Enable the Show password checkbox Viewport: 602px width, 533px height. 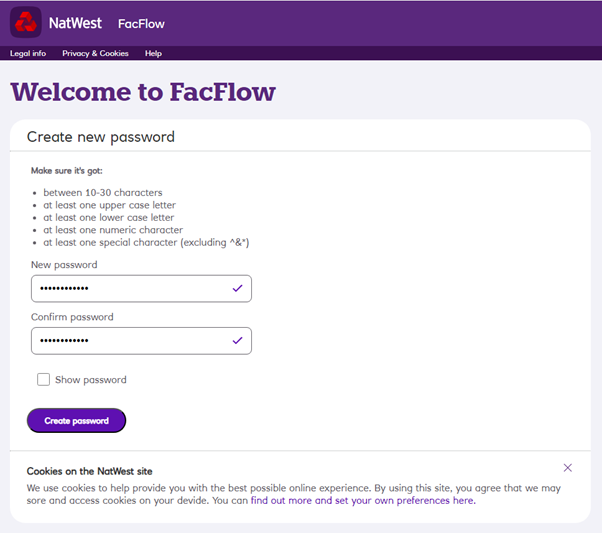tap(43, 379)
